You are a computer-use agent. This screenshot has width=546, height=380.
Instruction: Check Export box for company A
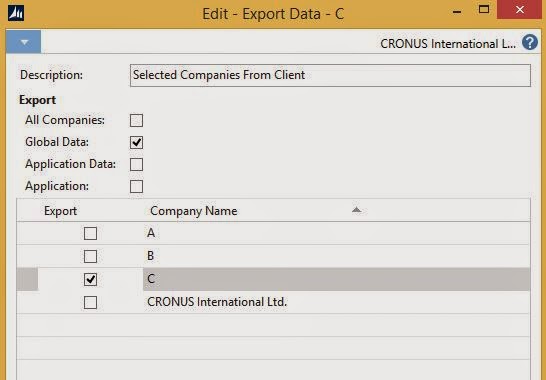tap(91, 233)
